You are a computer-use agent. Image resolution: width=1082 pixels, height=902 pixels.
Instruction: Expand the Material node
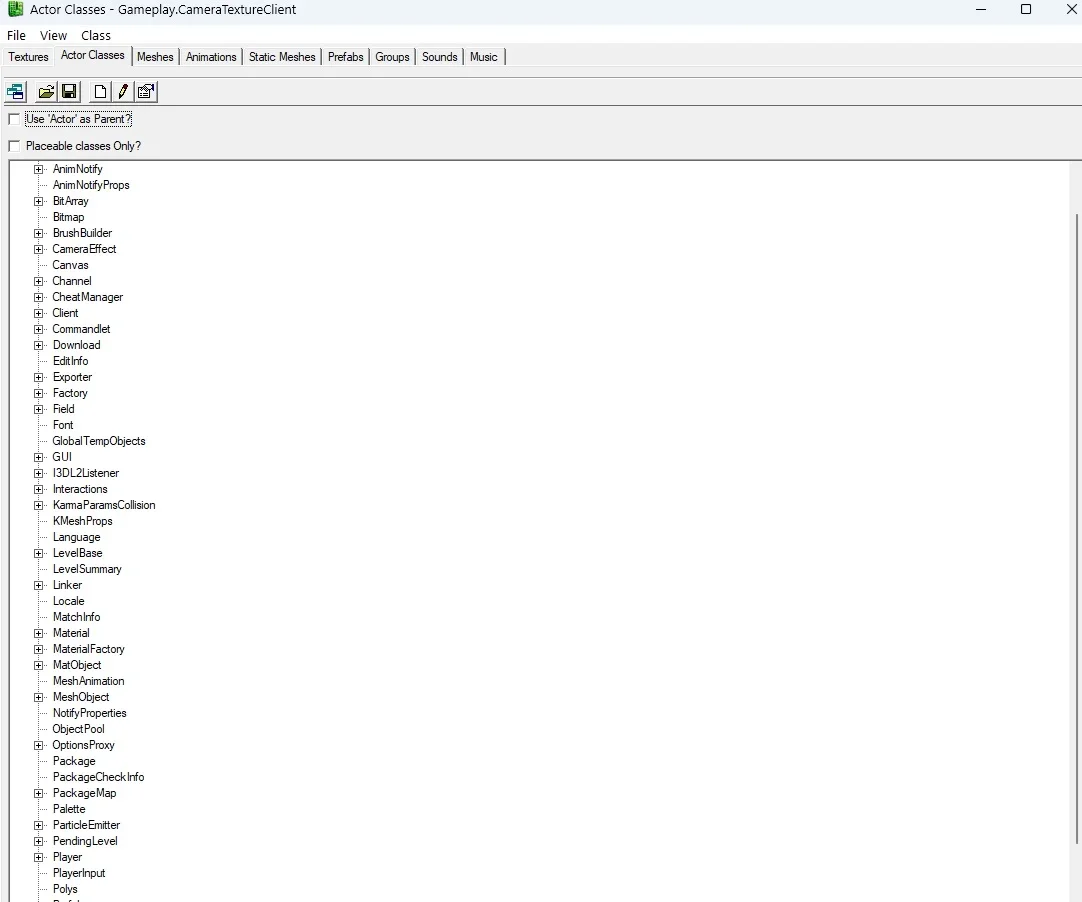tap(39, 634)
